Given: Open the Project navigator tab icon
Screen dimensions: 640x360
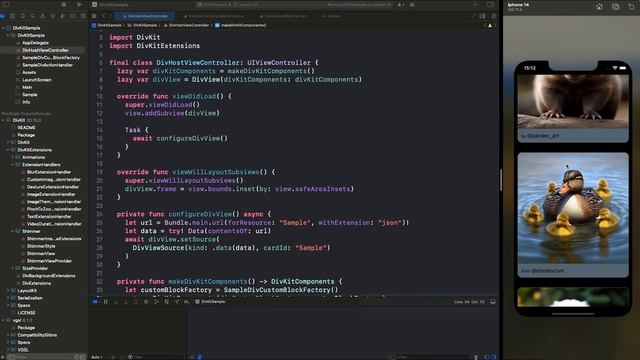Looking at the screenshot, I should pos(2,16).
